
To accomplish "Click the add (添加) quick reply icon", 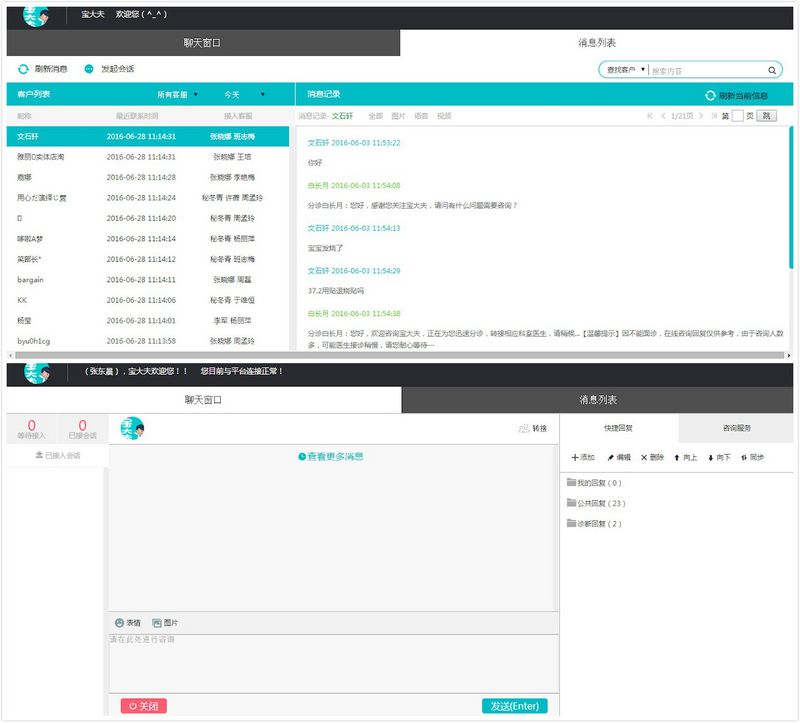I will (574, 457).
